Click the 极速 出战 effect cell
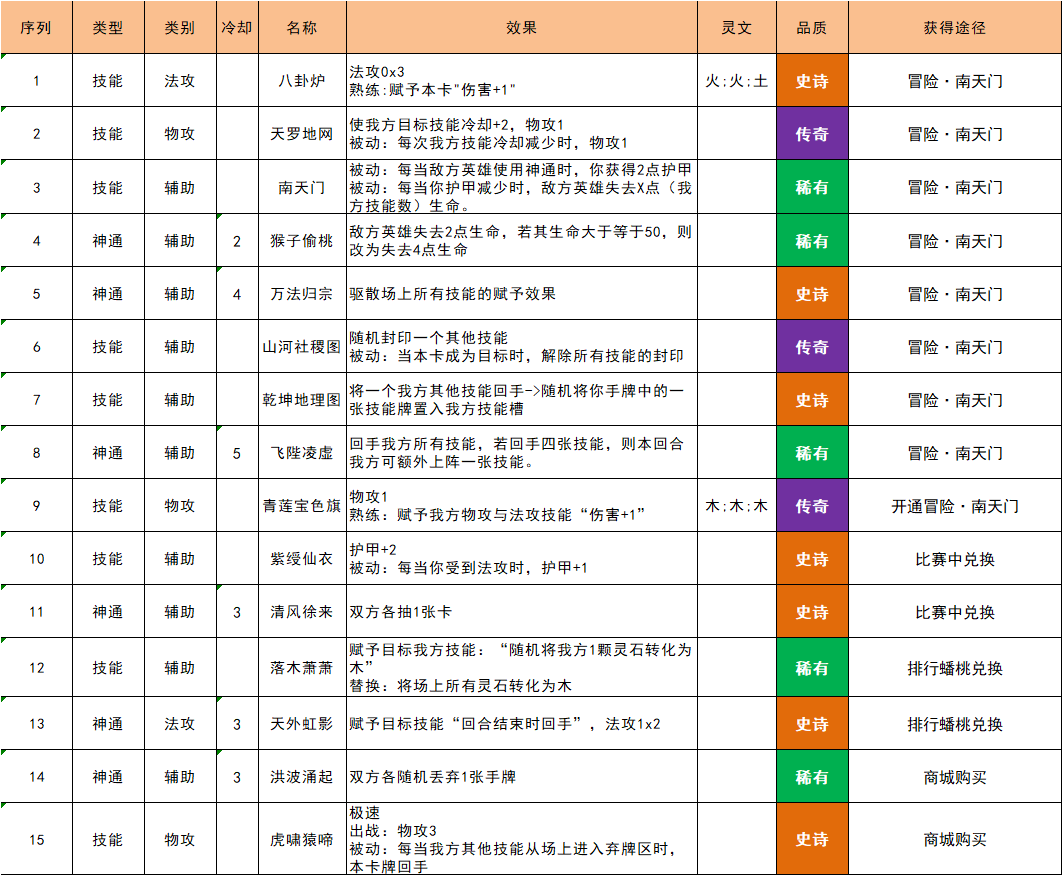Image resolution: width=1062 pixels, height=875 pixels. (x=522, y=839)
